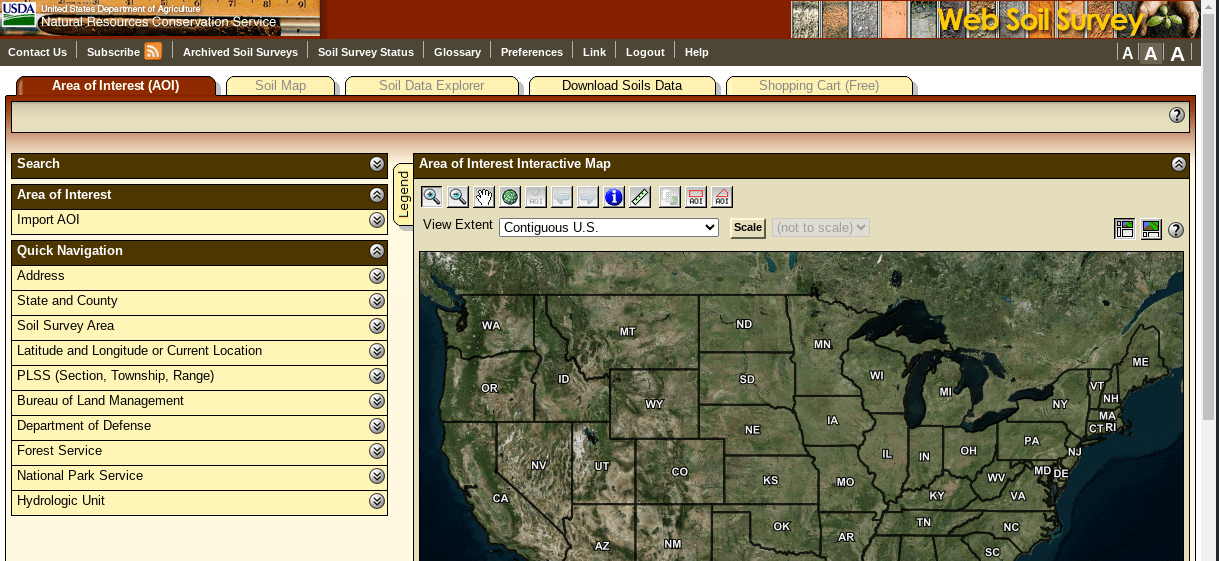The width and height of the screenshot is (1219, 561).
Task: Set the largest text size A
Action: click(1178, 54)
